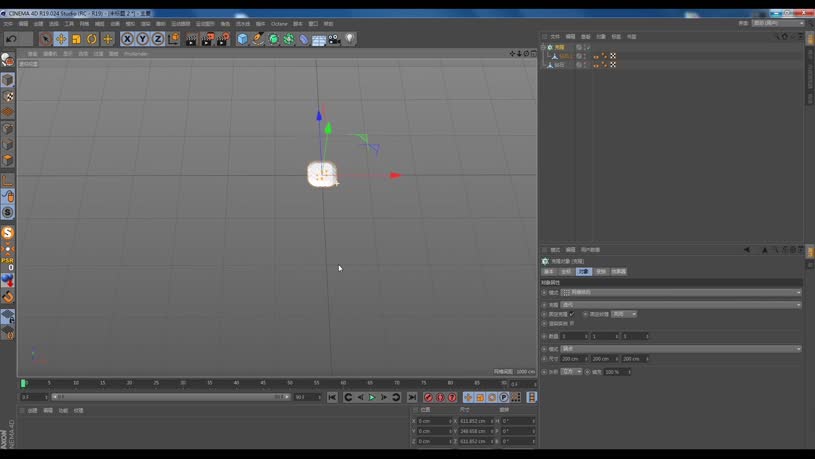Toggle the Fix Clone checkbox

click(x=572, y=314)
